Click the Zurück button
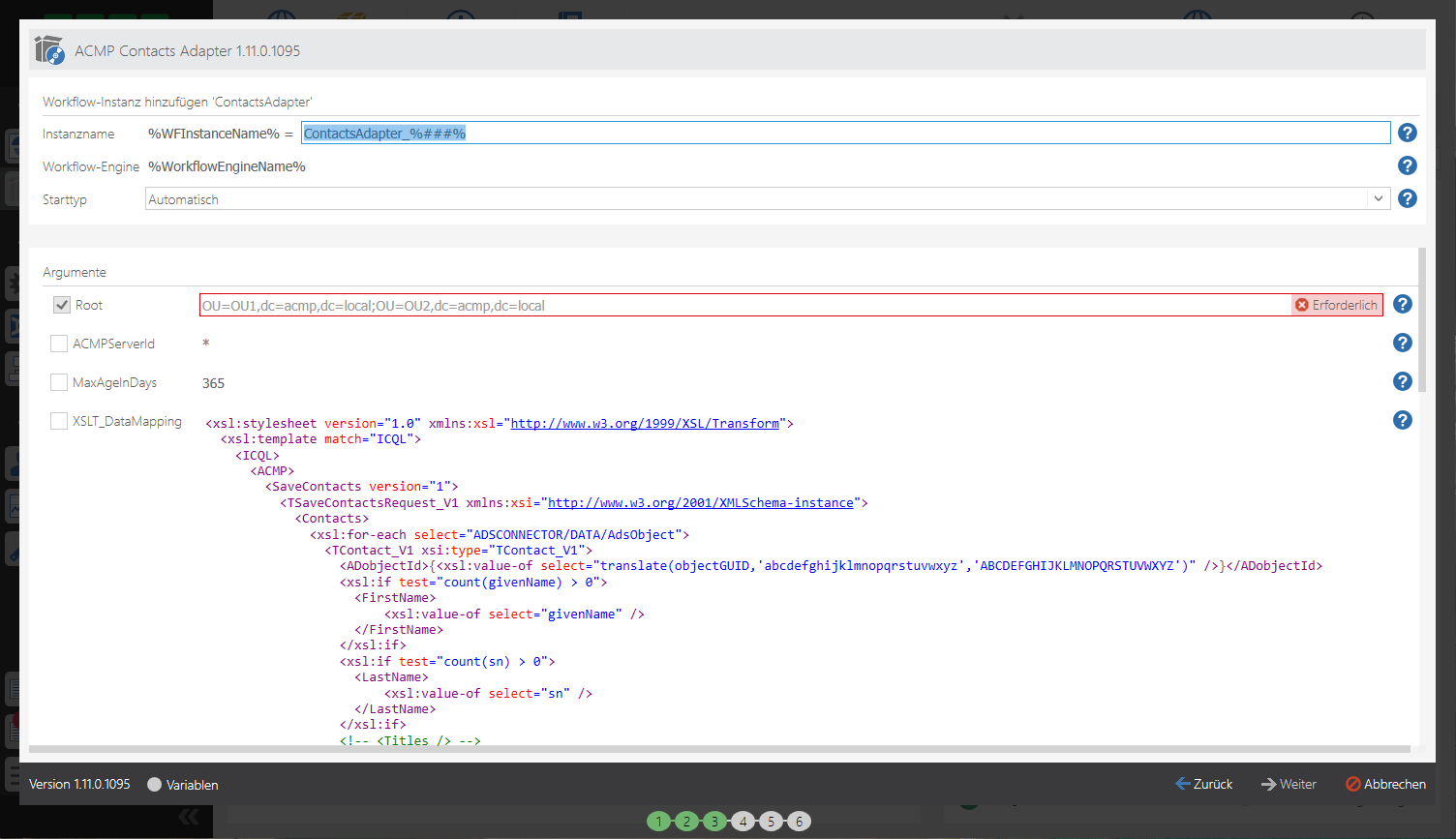 [1204, 784]
